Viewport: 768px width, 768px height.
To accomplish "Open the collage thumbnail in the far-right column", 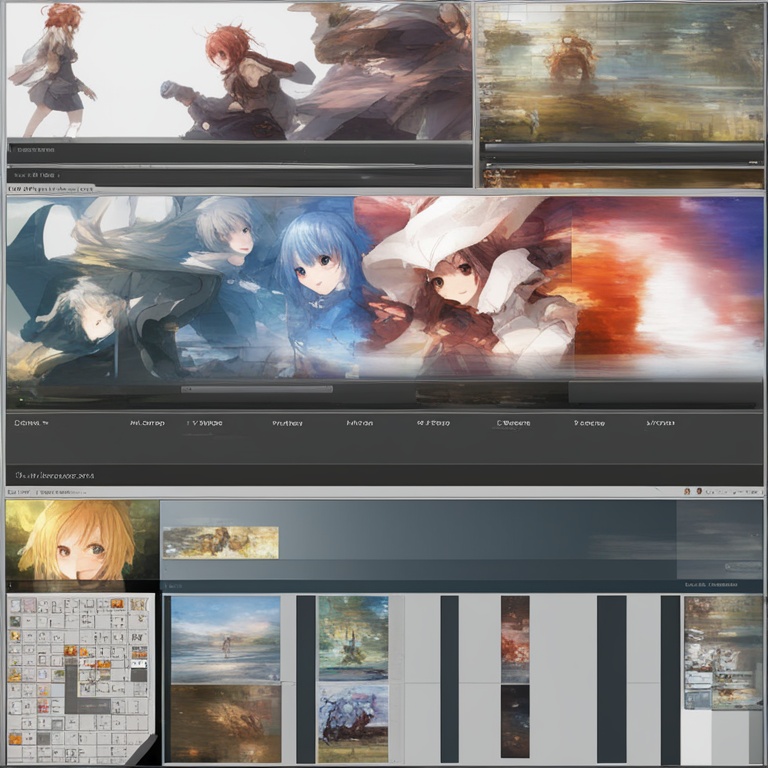I will tap(723, 652).
